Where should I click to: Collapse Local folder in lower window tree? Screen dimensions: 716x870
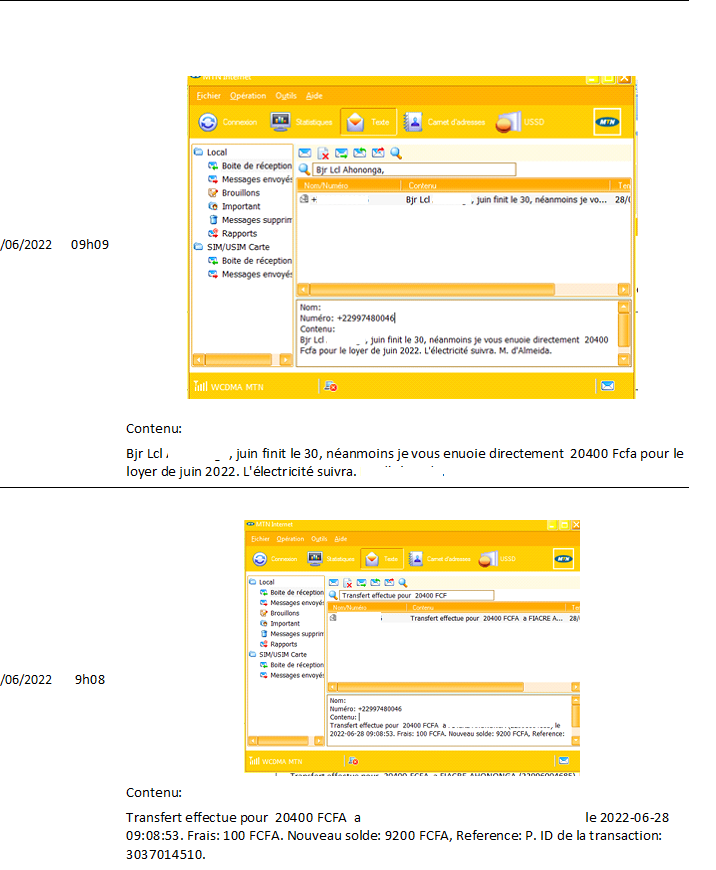click(x=252, y=582)
